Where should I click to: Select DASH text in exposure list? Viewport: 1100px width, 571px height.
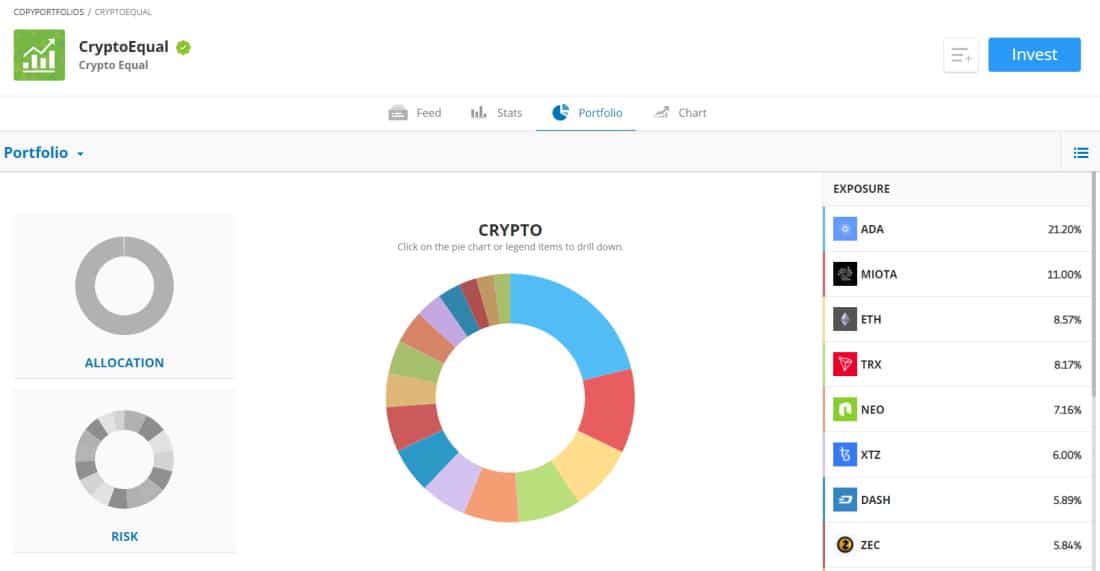coord(876,500)
